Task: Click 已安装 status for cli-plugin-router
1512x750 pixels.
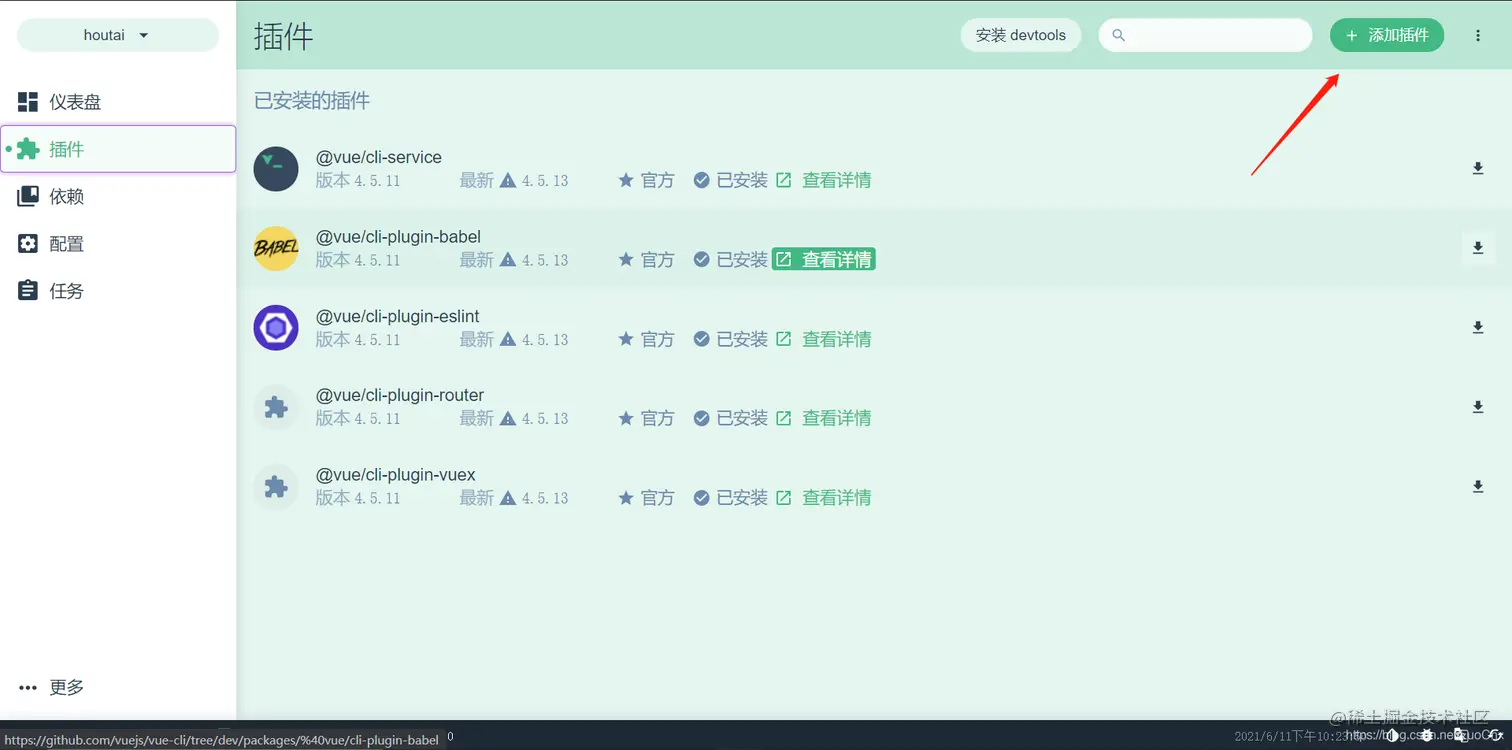Action: coord(731,418)
